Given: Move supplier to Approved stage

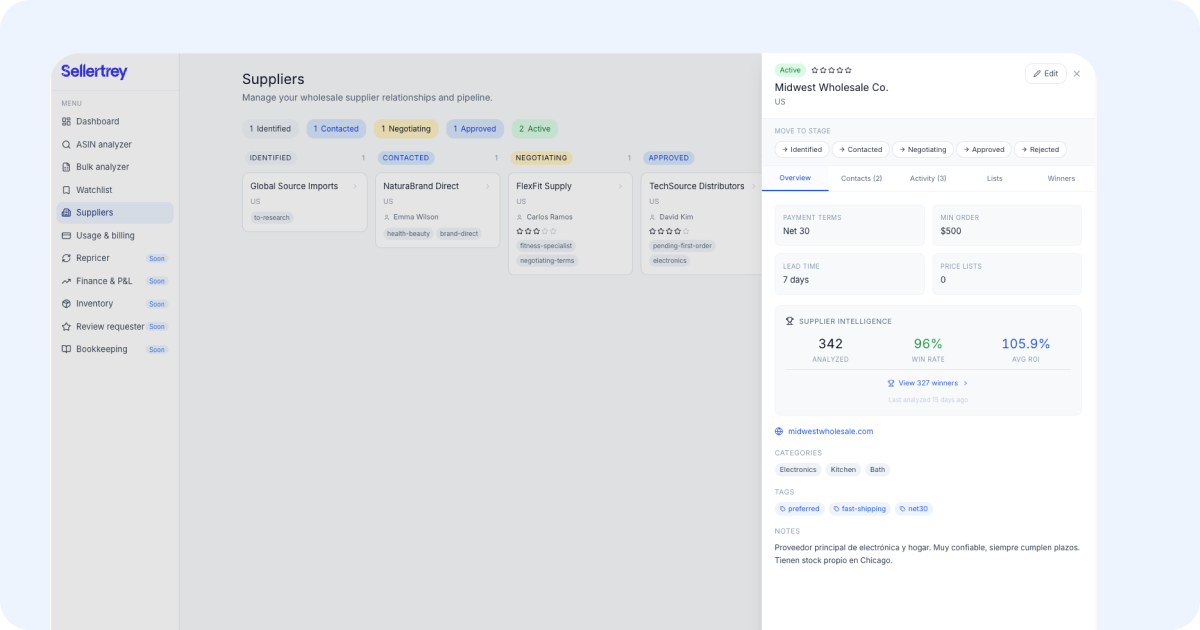Looking at the screenshot, I should pos(983,149).
